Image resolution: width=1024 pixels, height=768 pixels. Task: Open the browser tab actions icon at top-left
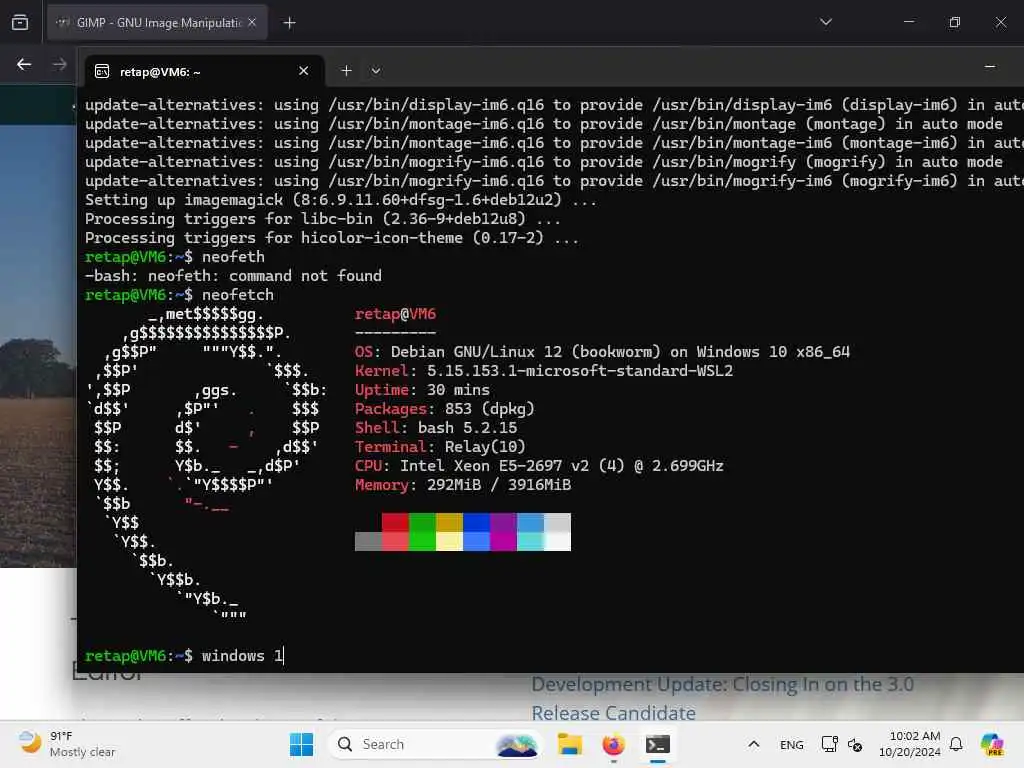20,23
